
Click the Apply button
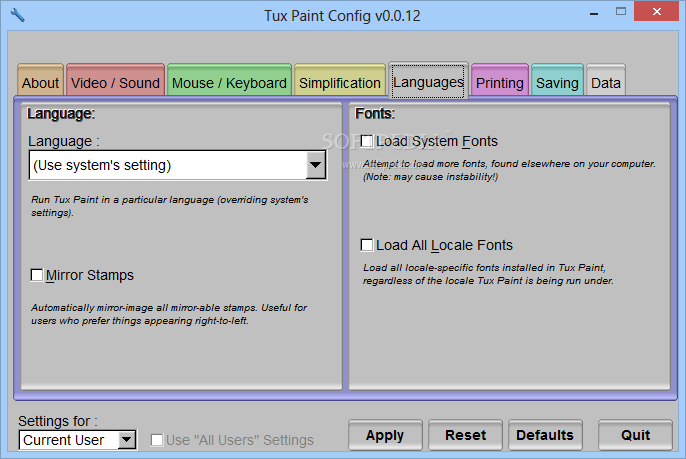[385, 435]
